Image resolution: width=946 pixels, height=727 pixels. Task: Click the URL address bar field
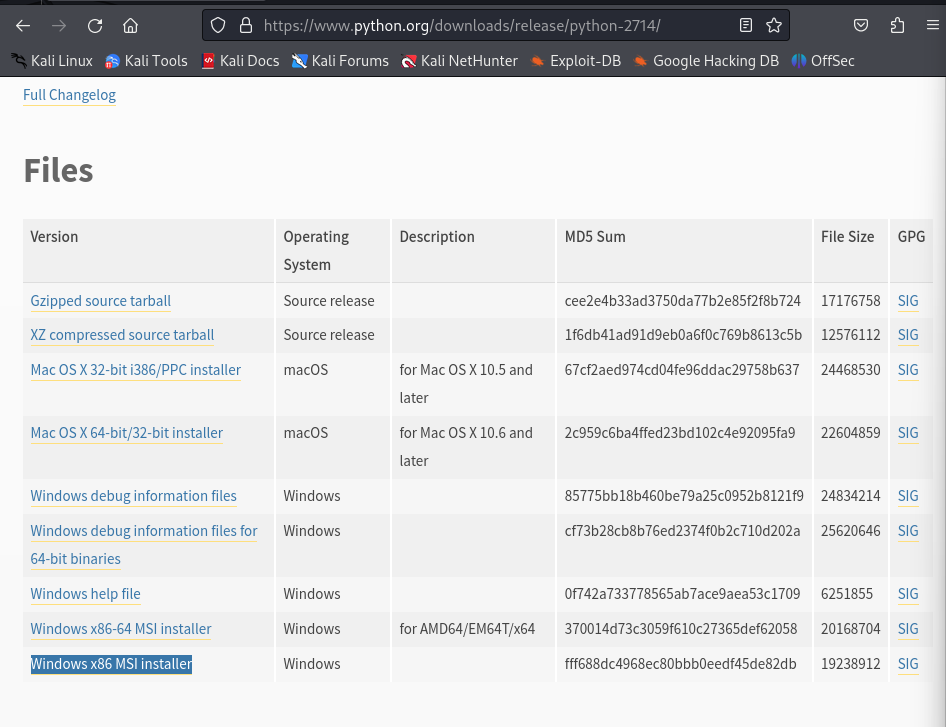(490, 25)
